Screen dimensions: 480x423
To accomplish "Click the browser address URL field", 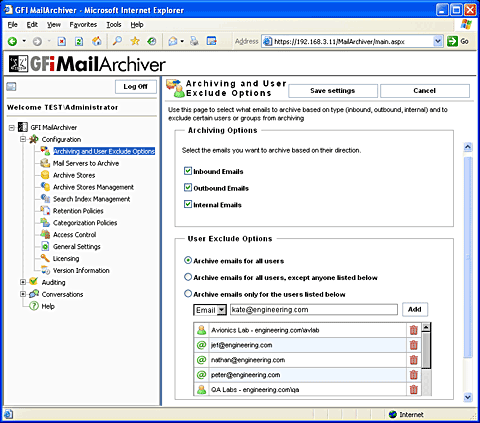I will click(x=348, y=41).
